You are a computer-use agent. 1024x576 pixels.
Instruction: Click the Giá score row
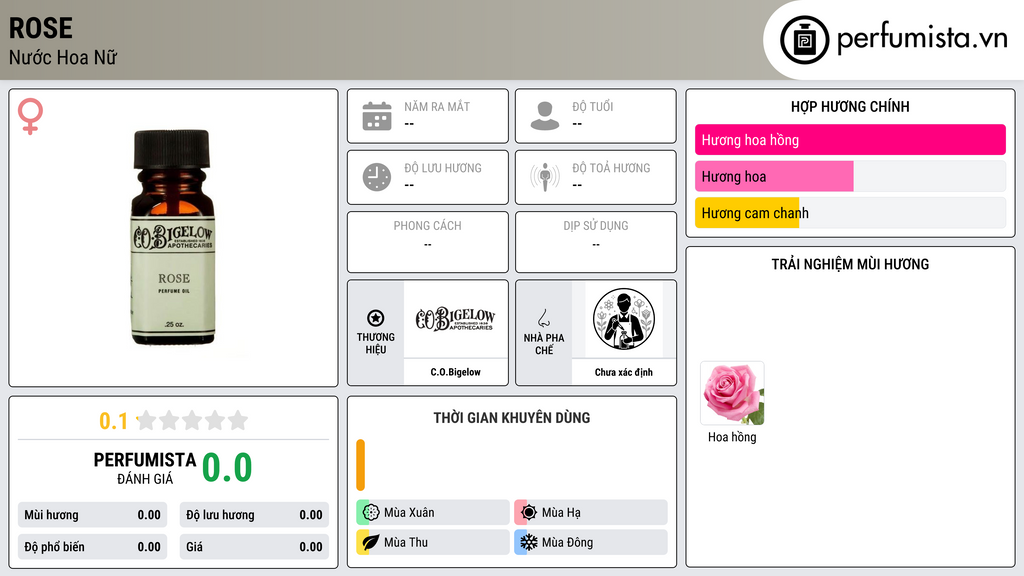254,547
